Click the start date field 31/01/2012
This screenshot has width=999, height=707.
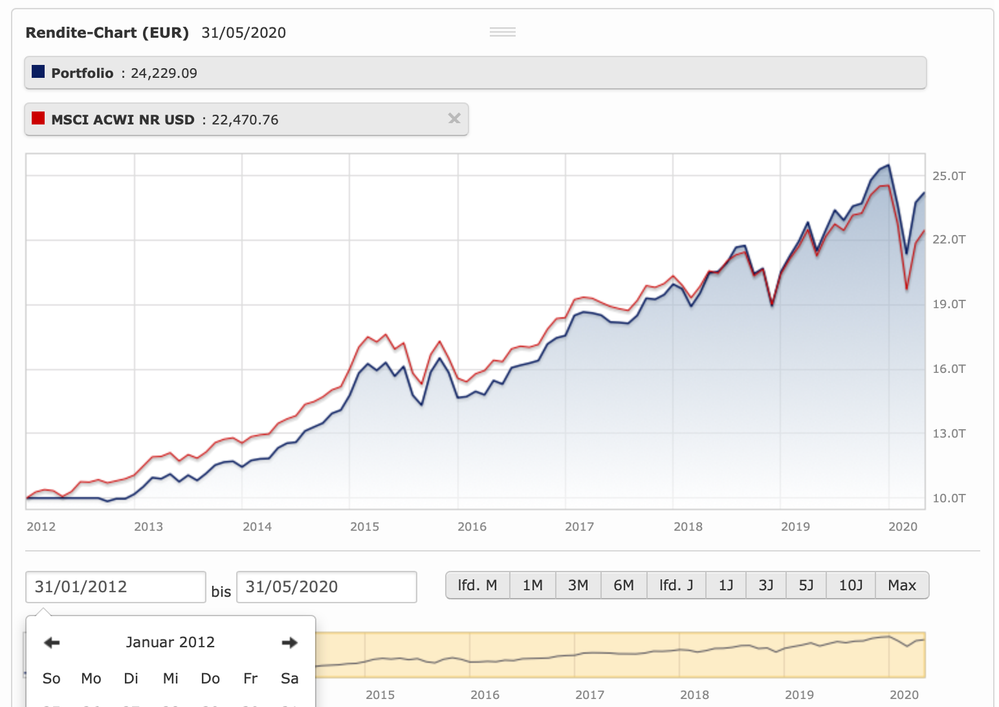115,587
